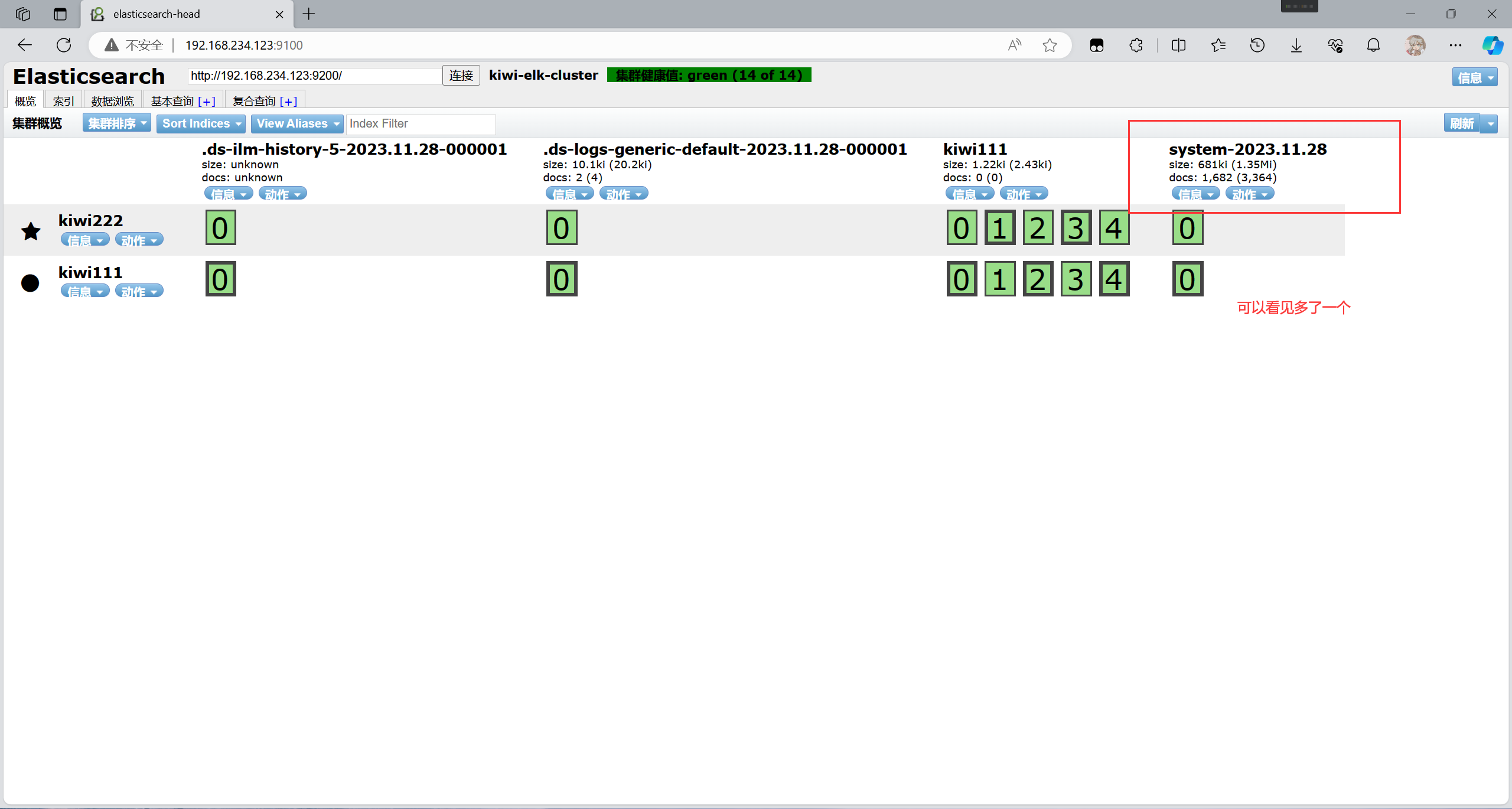Click the favorite star icon in address bar
This screenshot has width=1512, height=809.
(1050, 45)
